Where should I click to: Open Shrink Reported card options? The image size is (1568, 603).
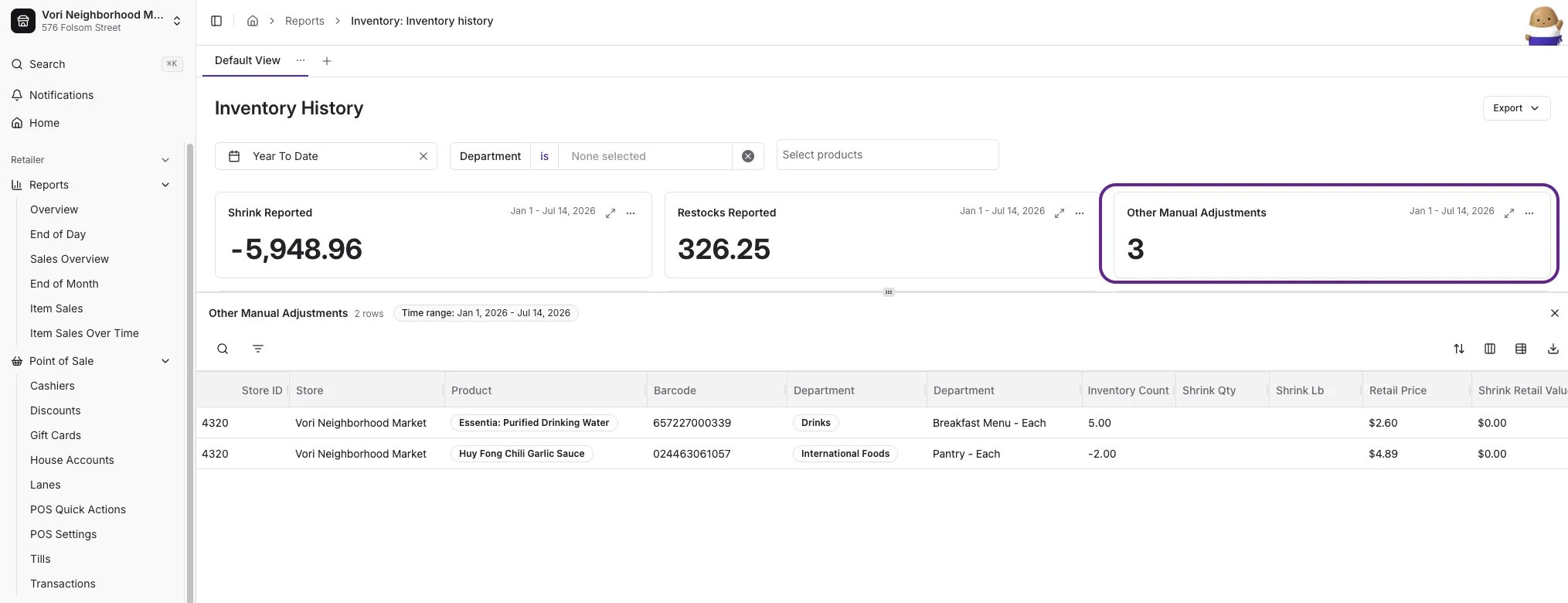pos(631,213)
